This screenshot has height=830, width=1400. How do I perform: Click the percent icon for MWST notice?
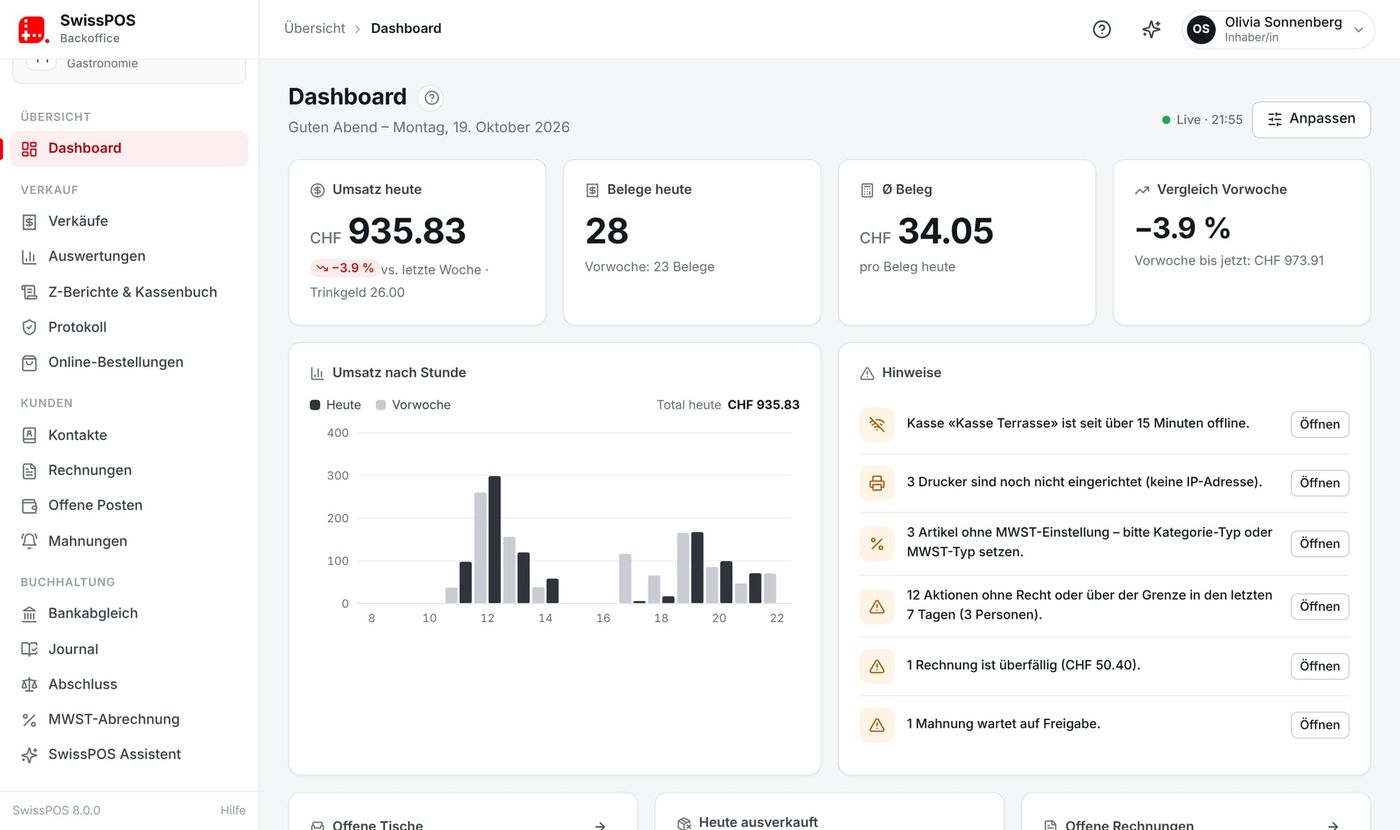(x=877, y=544)
